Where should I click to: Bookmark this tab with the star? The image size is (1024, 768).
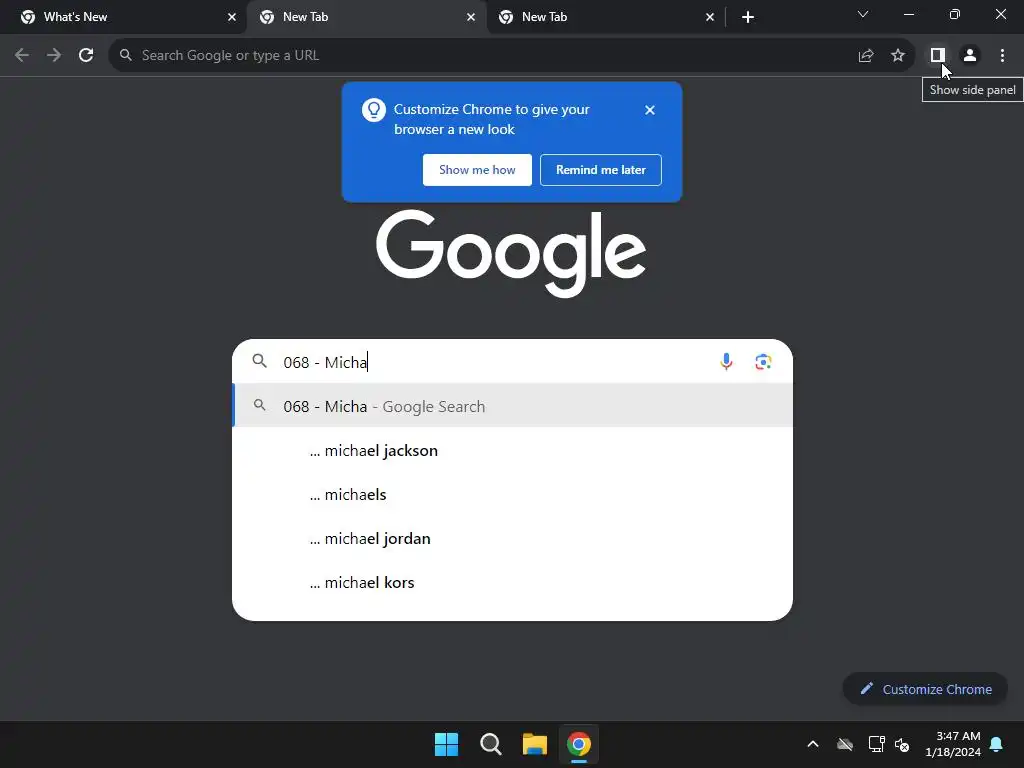[898, 56]
